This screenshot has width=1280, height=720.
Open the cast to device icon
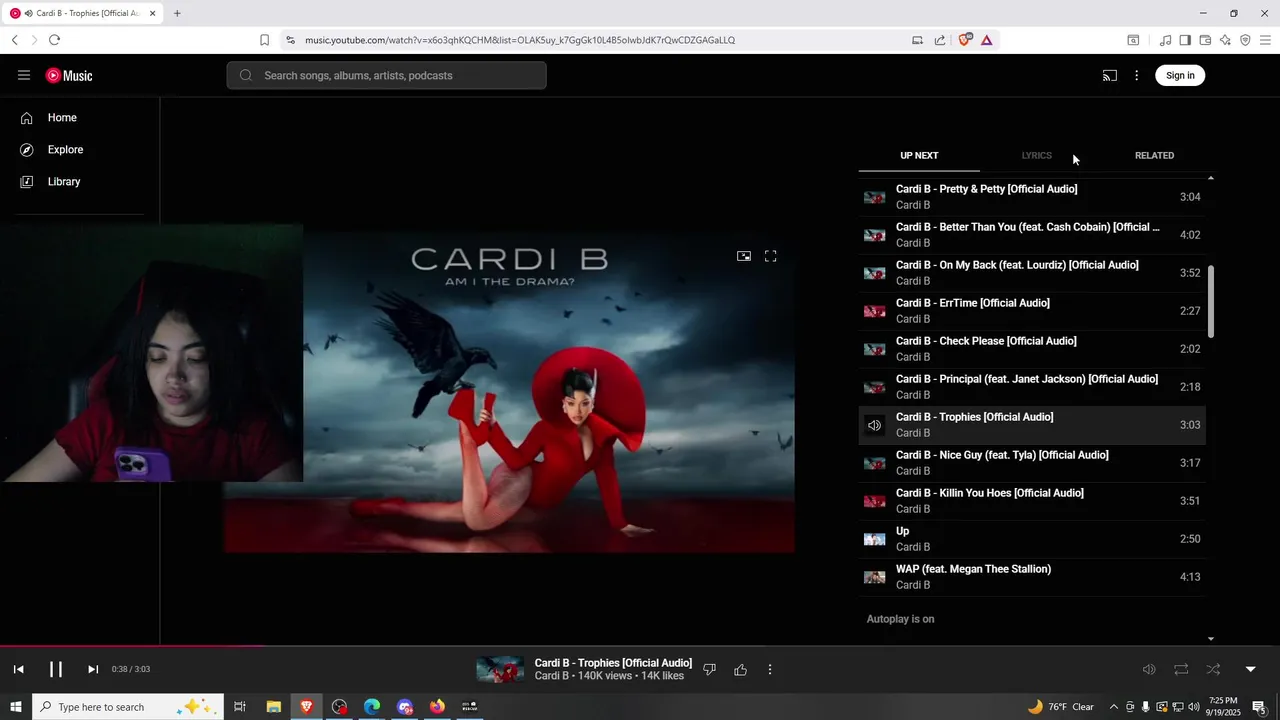[1109, 75]
